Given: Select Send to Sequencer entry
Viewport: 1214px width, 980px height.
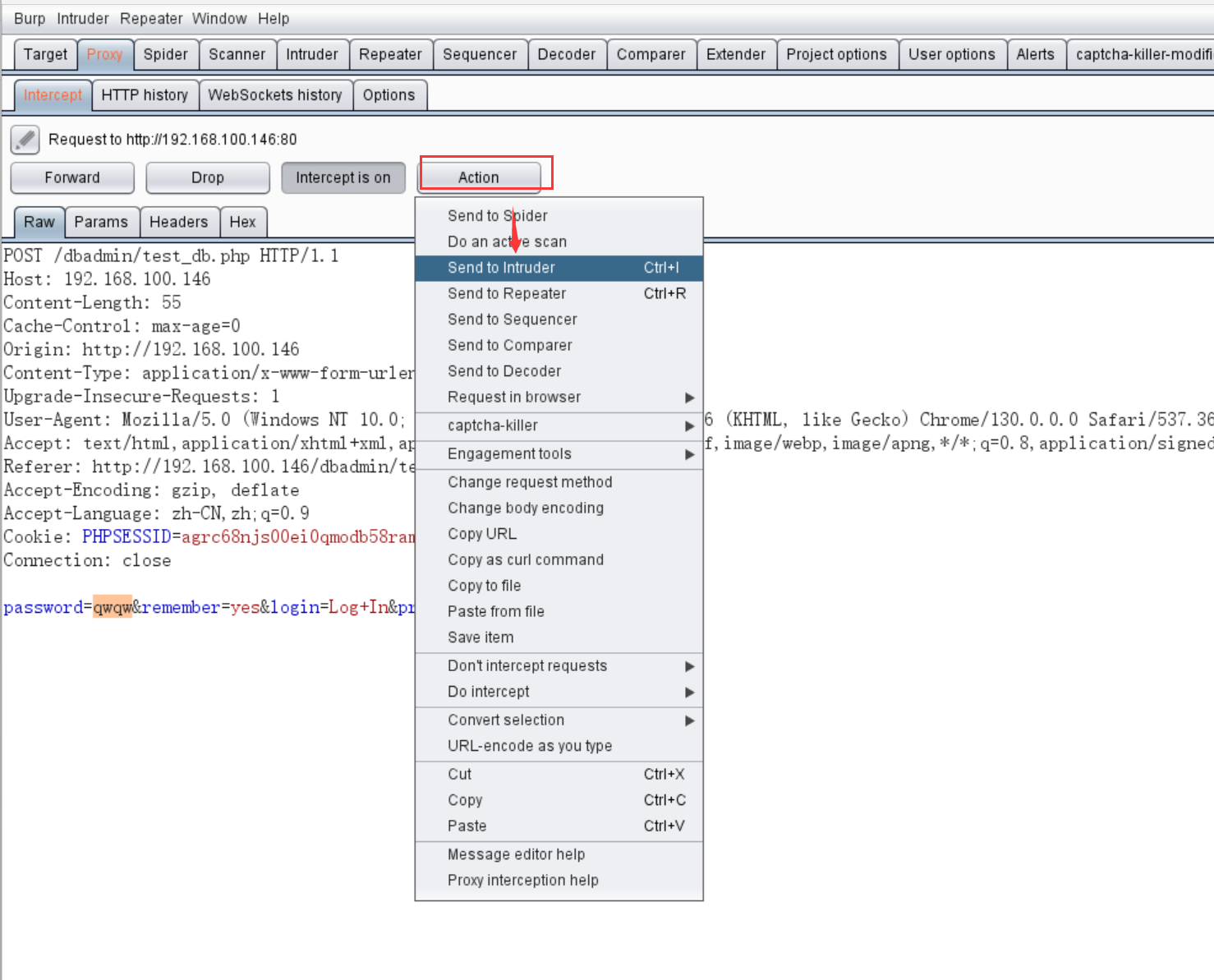Looking at the screenshot, I should click(559, 320).
